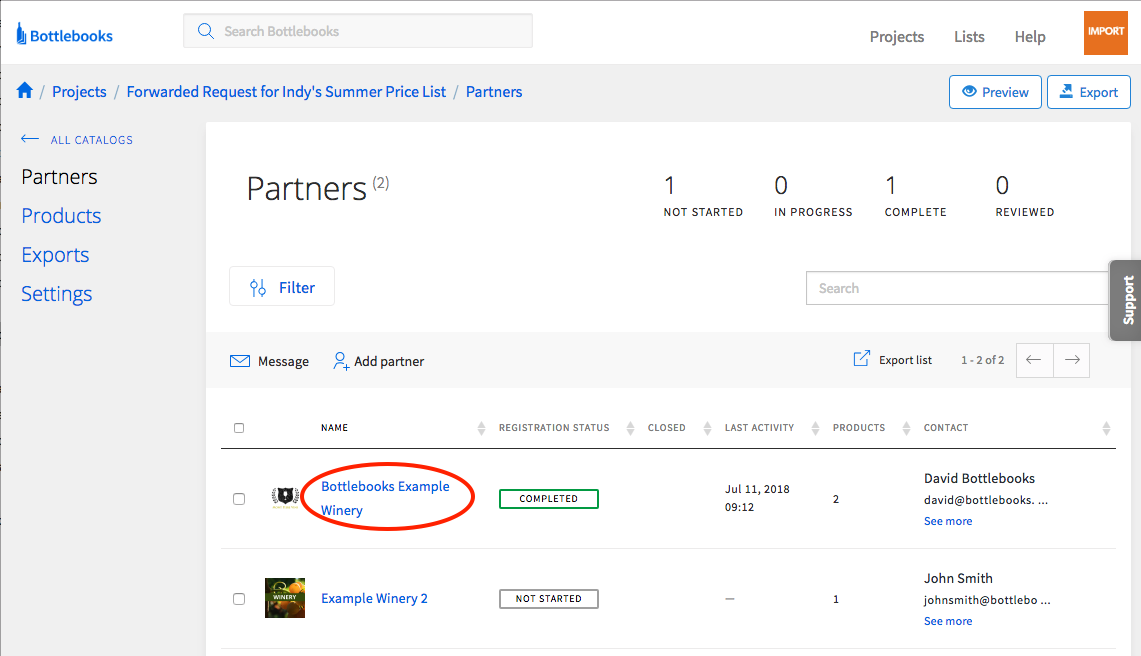Click the Preview button
The image size is (1141, 656).
(995, 92)
